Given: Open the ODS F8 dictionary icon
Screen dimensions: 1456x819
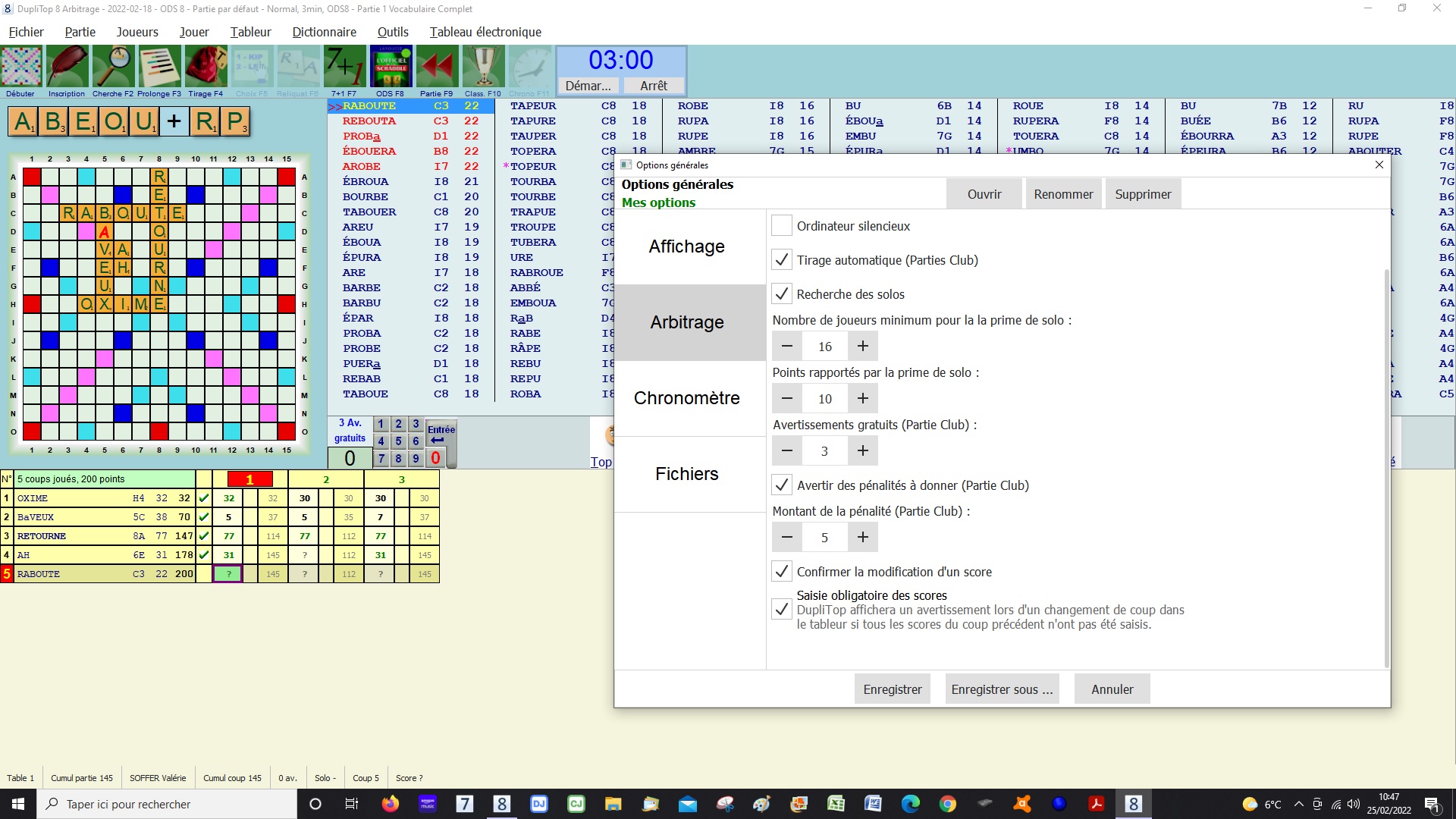Looking at the screenshot, I should (x=391, y=67).
